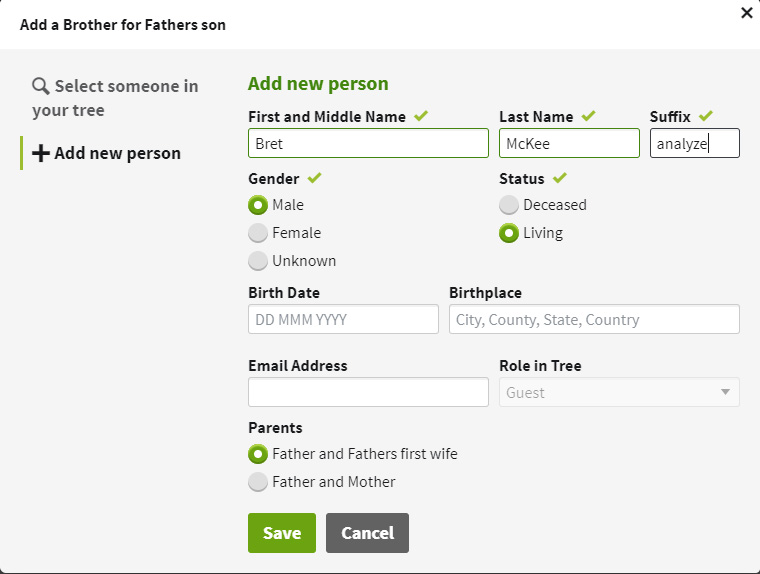Image resolution: width=760 pixels, height=574 pixels.
Task: Choose Father and Mother as parents
Action: (258, 482)
